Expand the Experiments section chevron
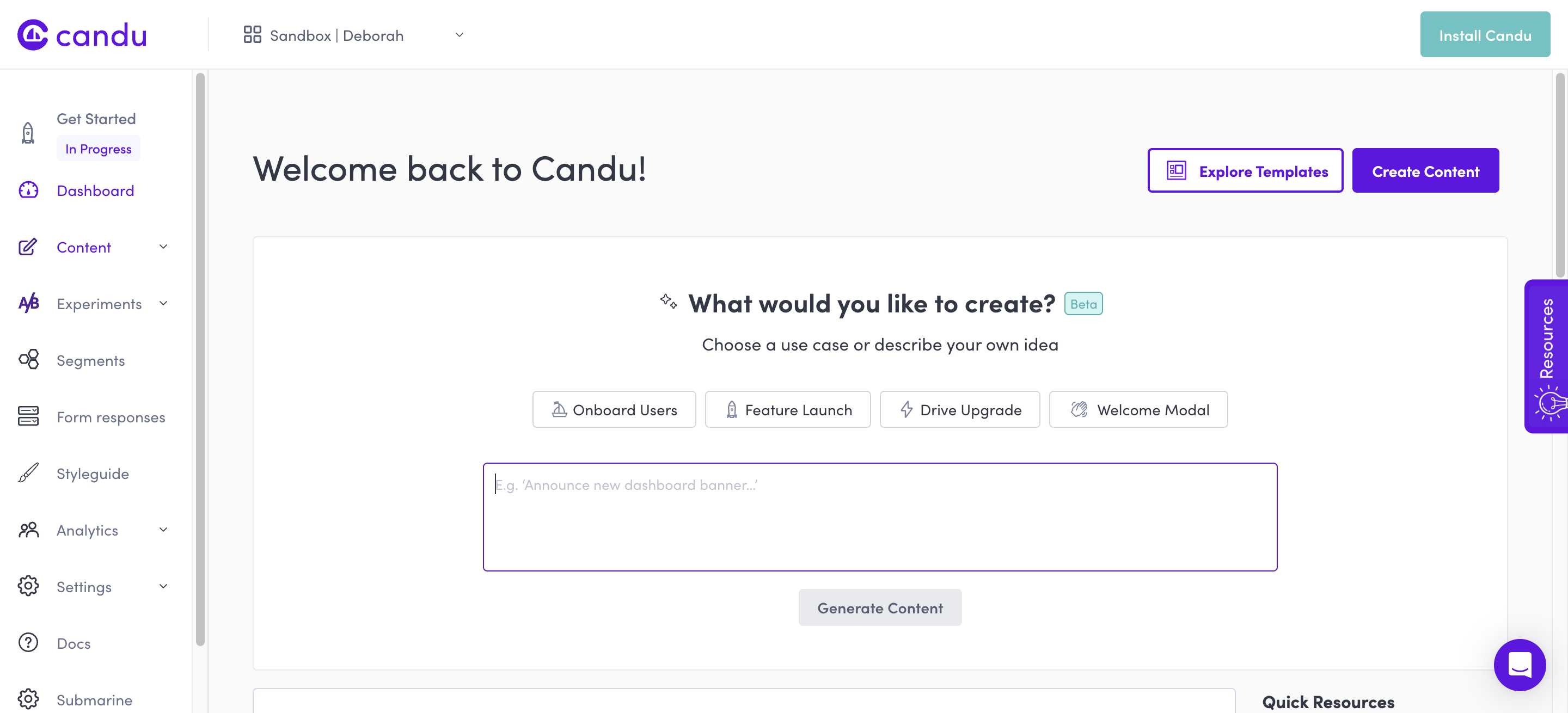Screen dimensions: 1568x713 click(163, 303)
